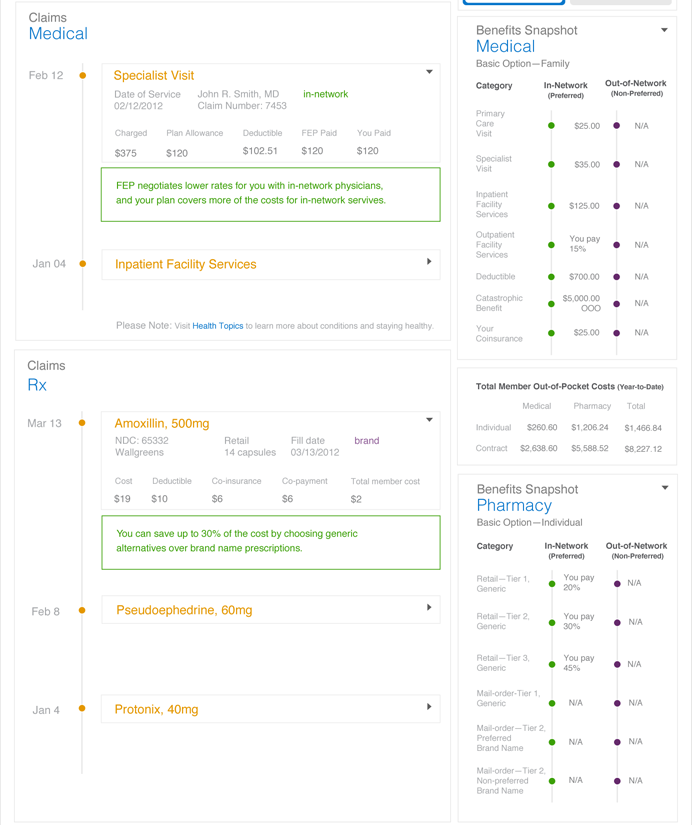Viewport: 692px width, 825px height.
Task: Click purple dot for Retail—Tier 2, Generic
Action: (617, 622)
